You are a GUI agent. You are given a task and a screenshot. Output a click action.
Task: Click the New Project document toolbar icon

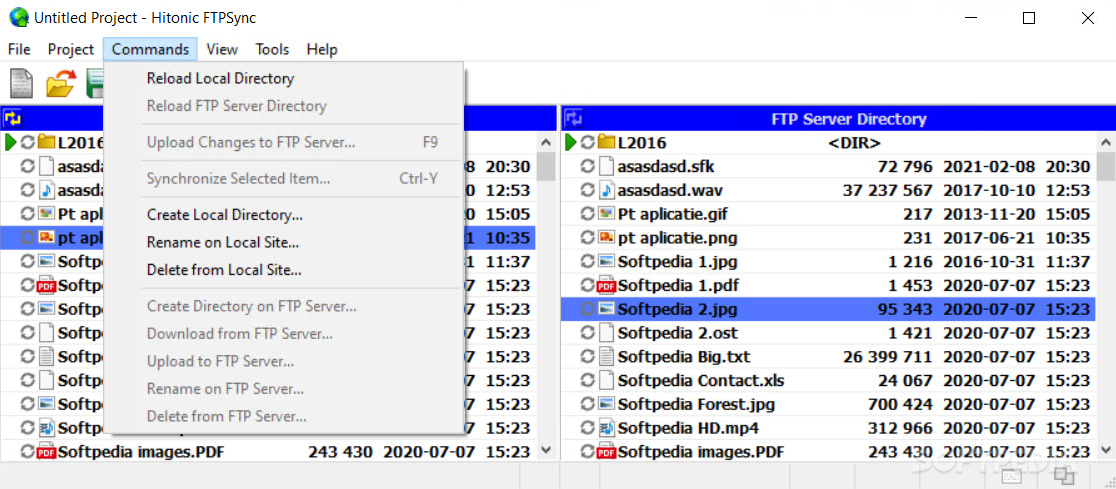(x=21, y=83)
